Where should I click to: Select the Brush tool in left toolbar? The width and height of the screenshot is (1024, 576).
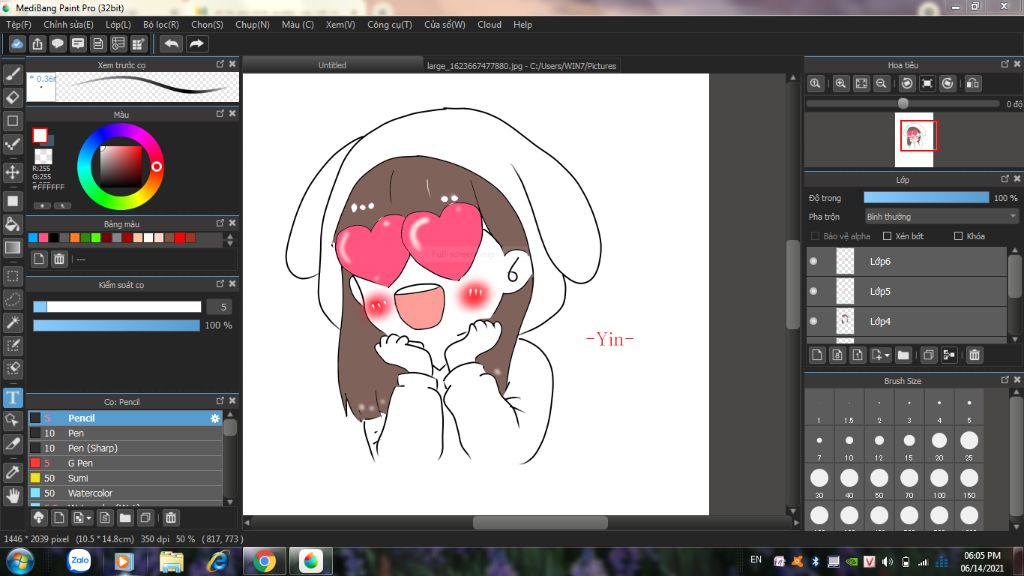pyautogui.click(x=12, y=74)
